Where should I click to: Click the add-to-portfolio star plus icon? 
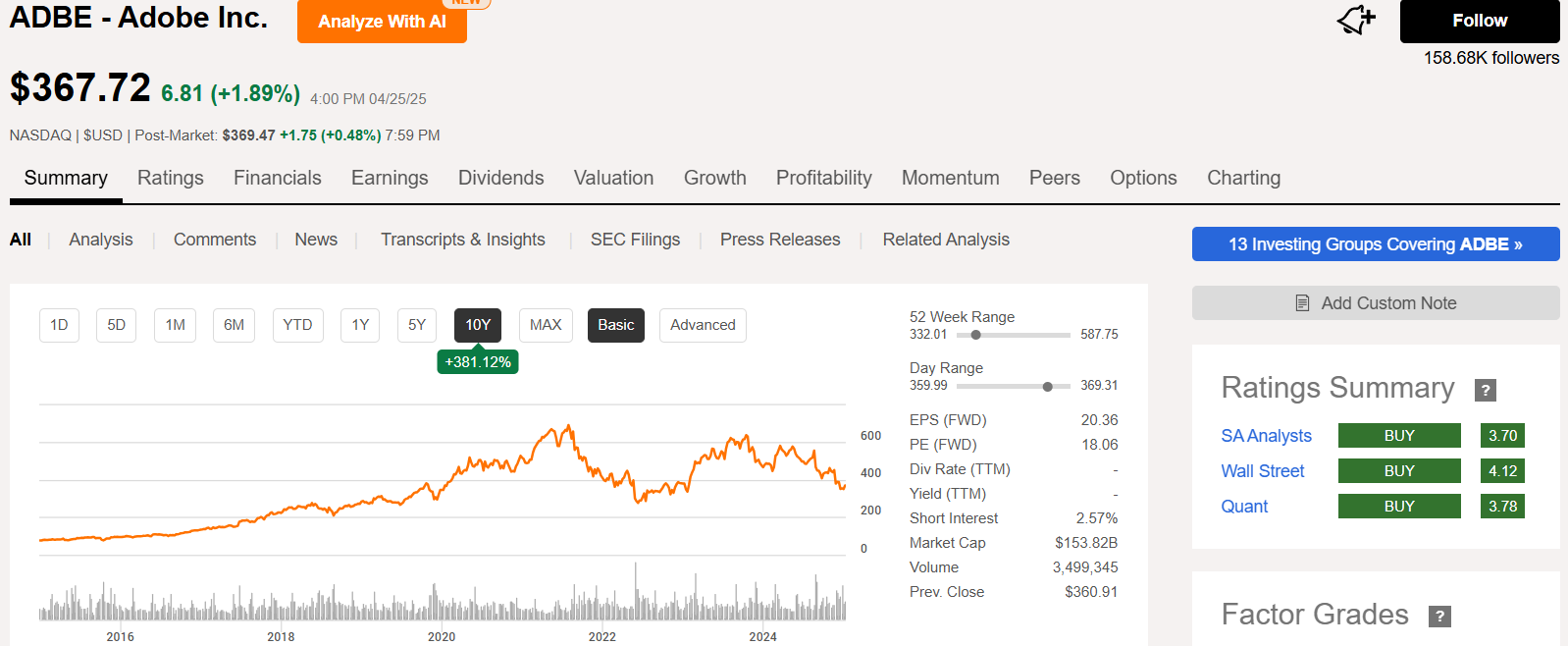1356,20
